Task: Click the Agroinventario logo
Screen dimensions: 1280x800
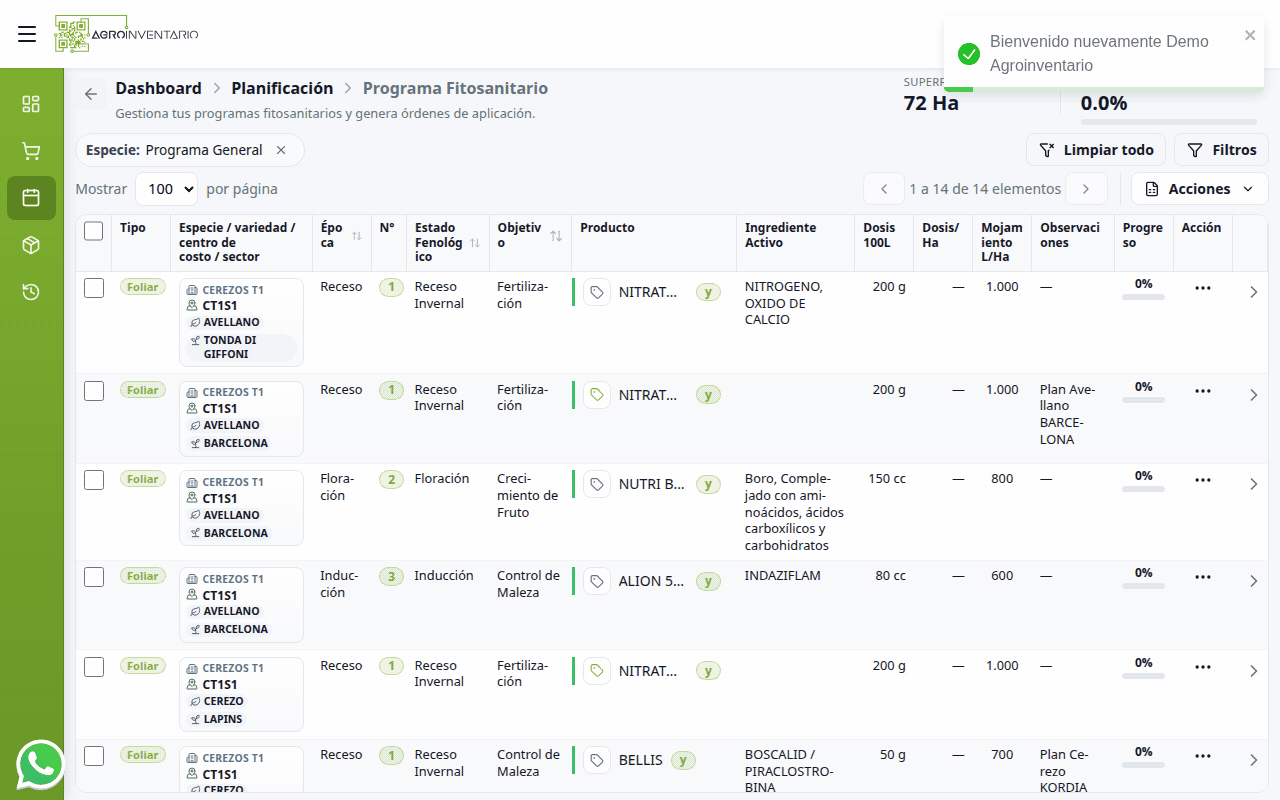Action: [126, 34]
